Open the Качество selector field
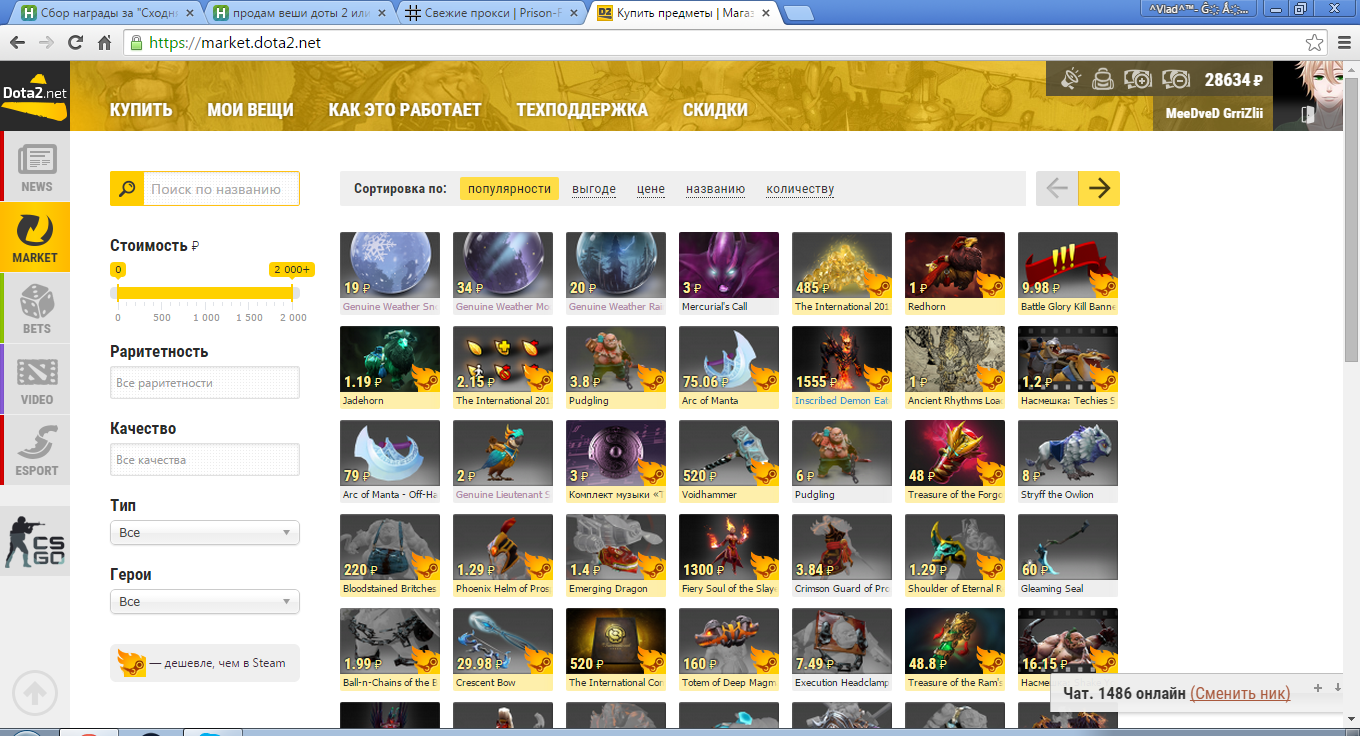The image size is (1360, 736). pos(205,459)
